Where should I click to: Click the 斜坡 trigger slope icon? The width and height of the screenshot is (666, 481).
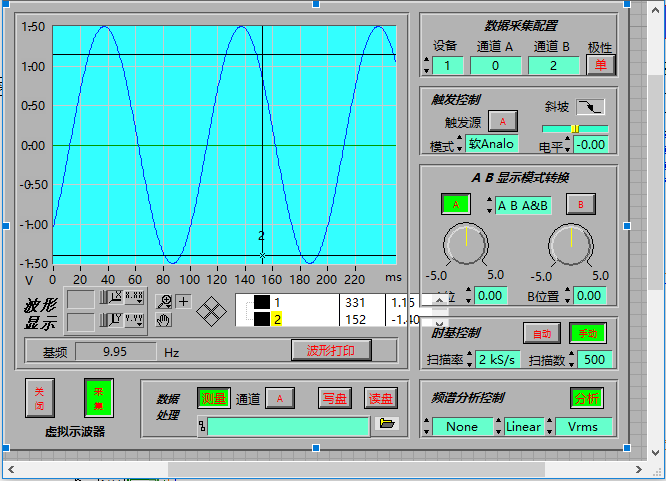pyautogui.click(x=590, y=107)
